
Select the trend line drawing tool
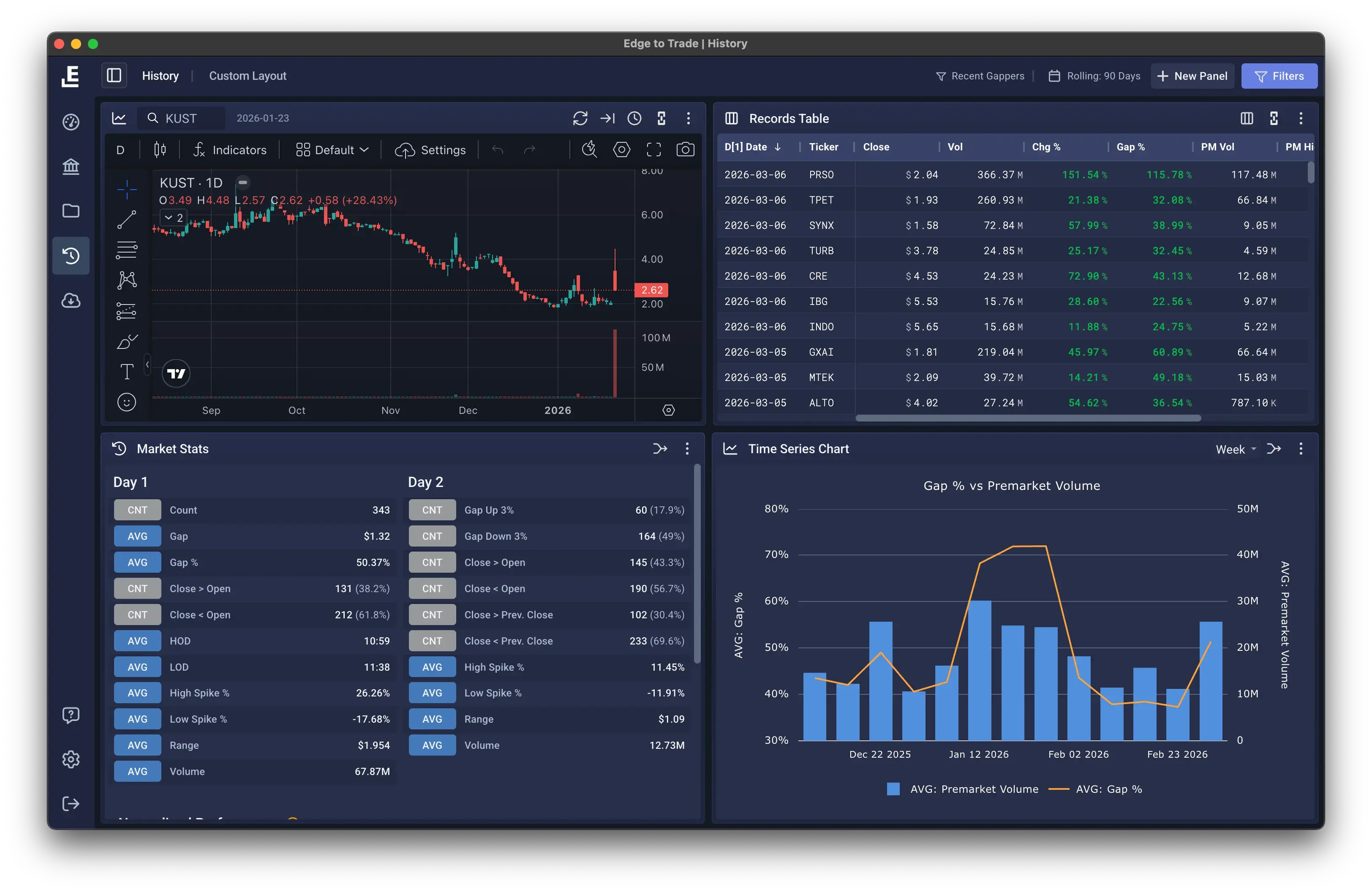[x=126, y=219]
